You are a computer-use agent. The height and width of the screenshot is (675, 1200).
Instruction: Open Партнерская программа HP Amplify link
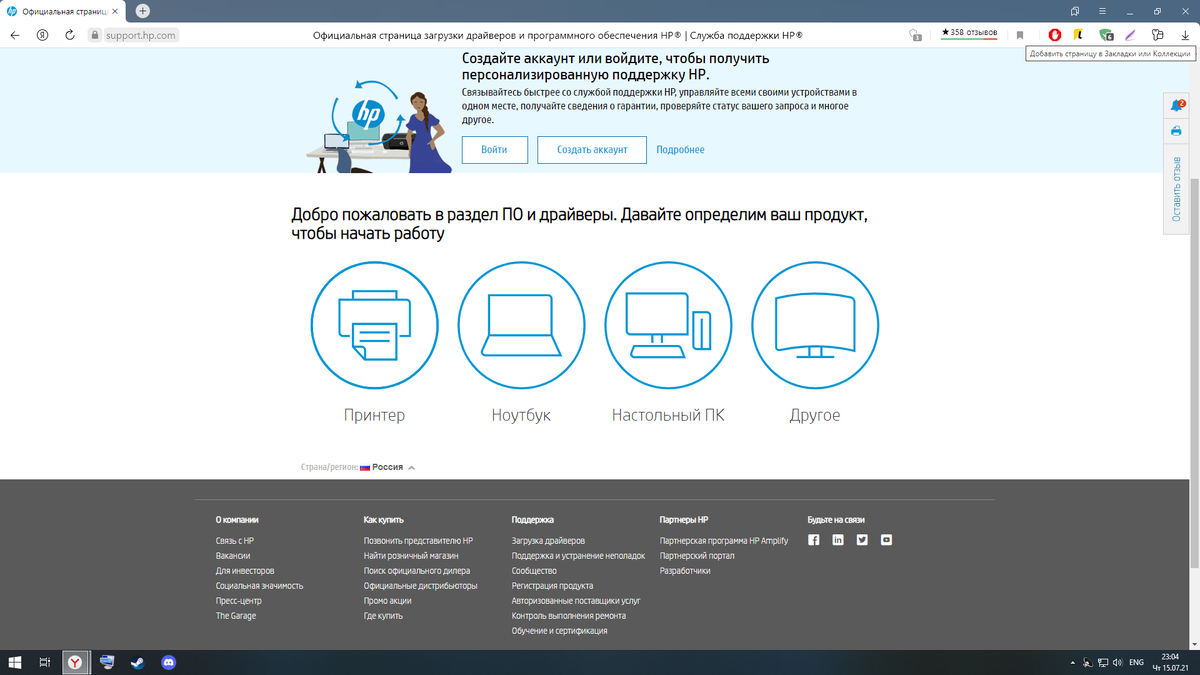[x=724, y=541]
